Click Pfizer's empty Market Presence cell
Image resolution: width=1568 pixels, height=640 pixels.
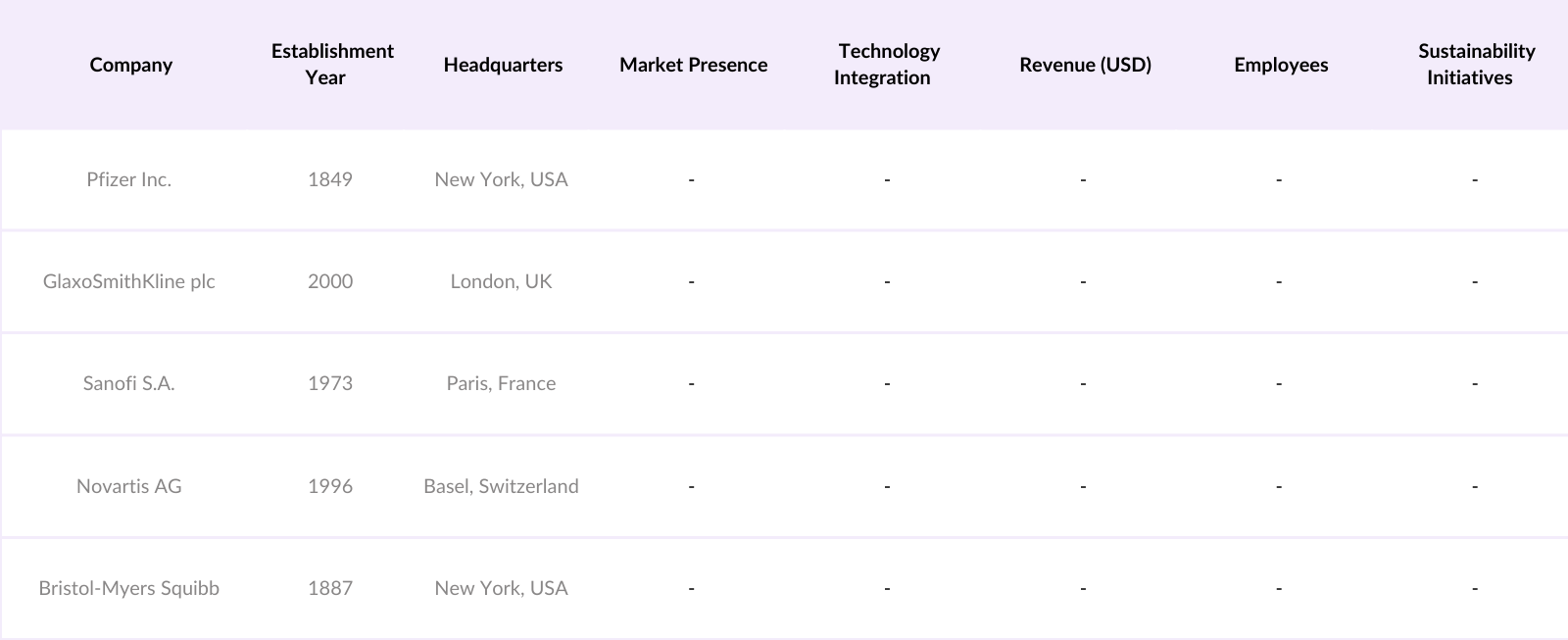pos(692,179)
